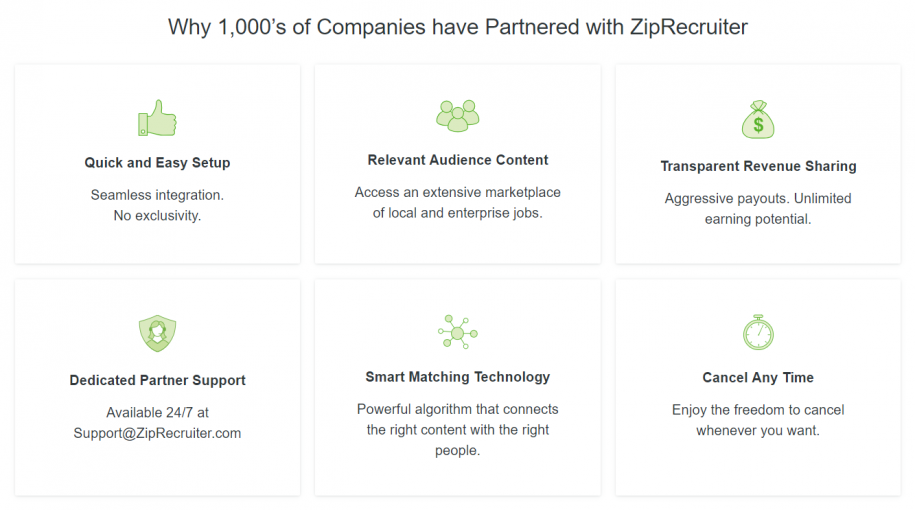Select the Relevant Audience Content heading
915x510 pixels.
[457, 160]
